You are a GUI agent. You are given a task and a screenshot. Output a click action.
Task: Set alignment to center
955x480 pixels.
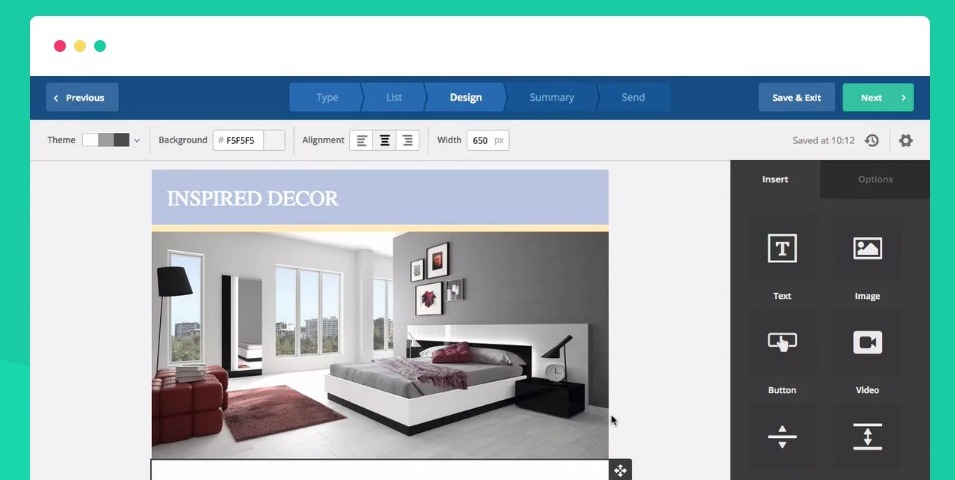(384, 141)
